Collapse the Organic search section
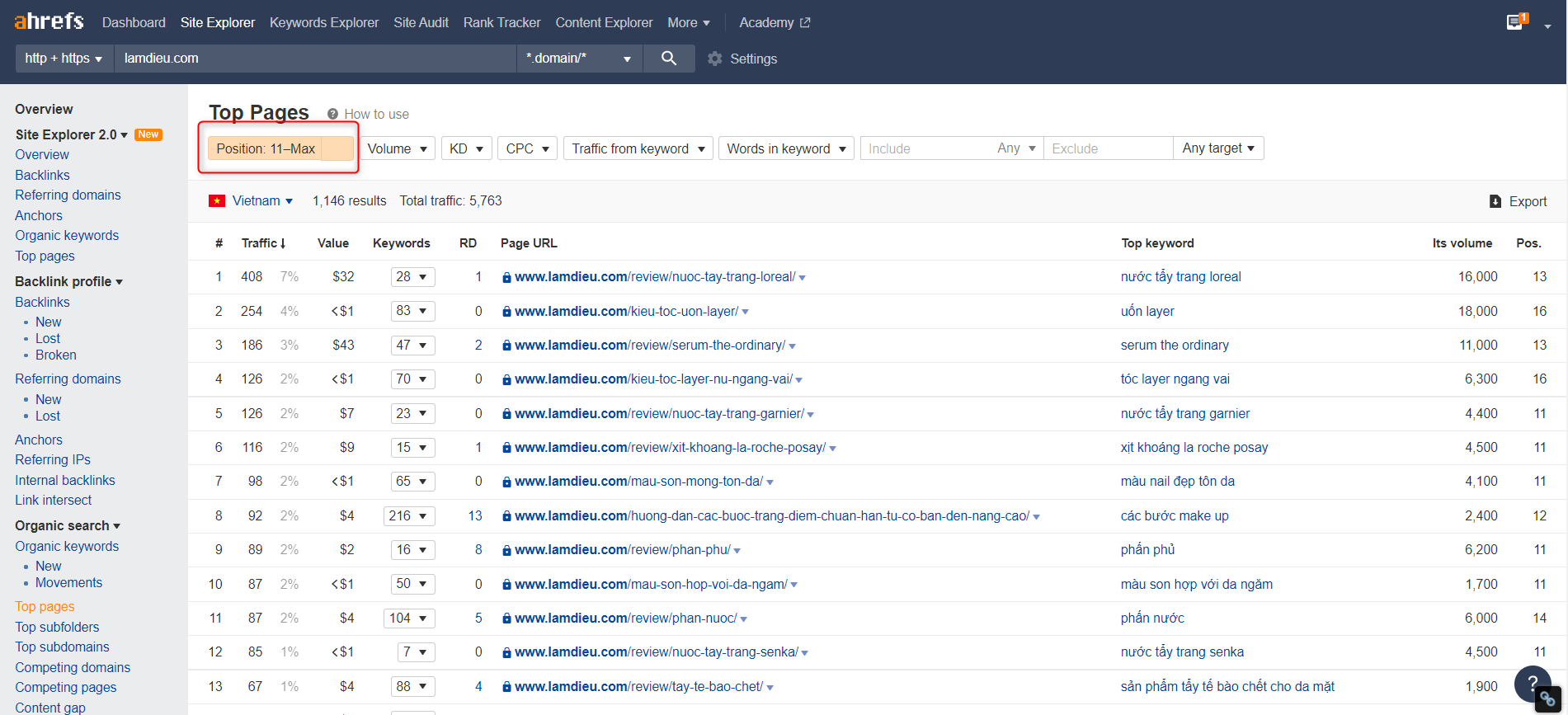 (x=68, y=525)
